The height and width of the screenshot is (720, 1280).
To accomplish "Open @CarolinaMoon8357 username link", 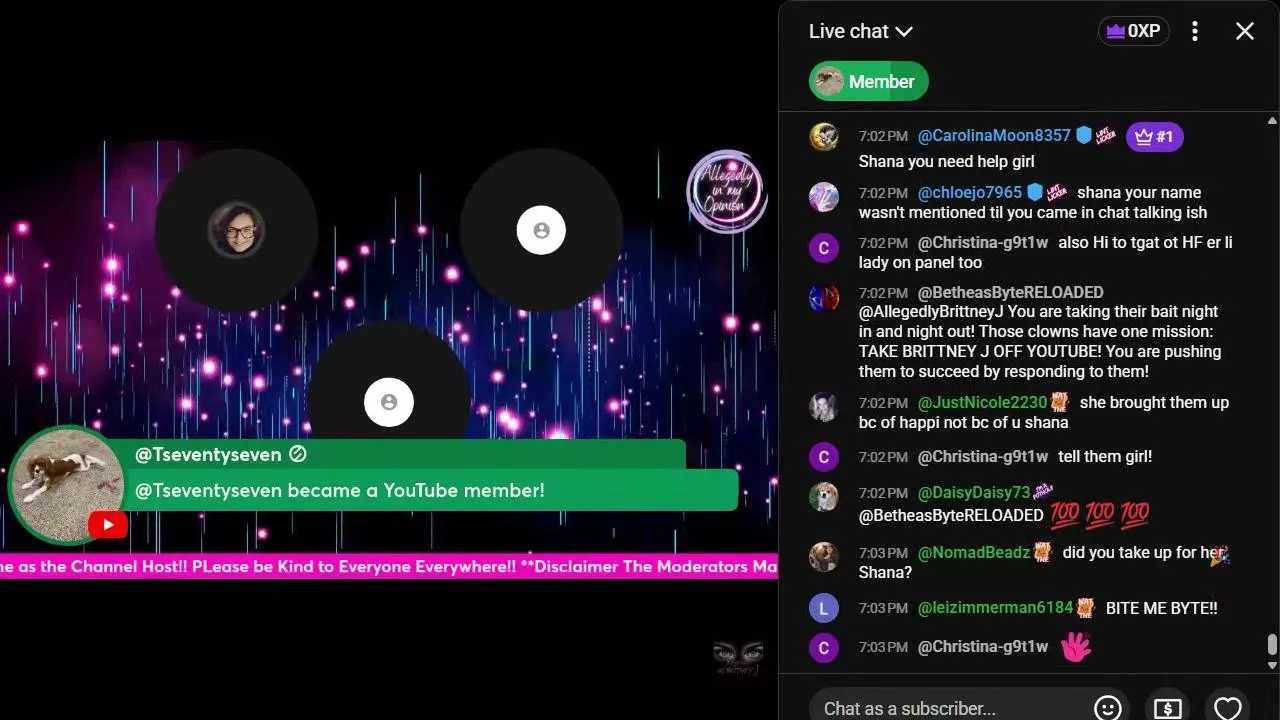I will 994,136.
